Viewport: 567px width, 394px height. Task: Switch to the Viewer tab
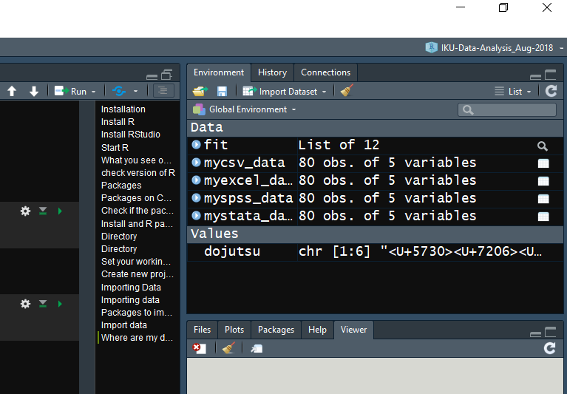point(353,330)
